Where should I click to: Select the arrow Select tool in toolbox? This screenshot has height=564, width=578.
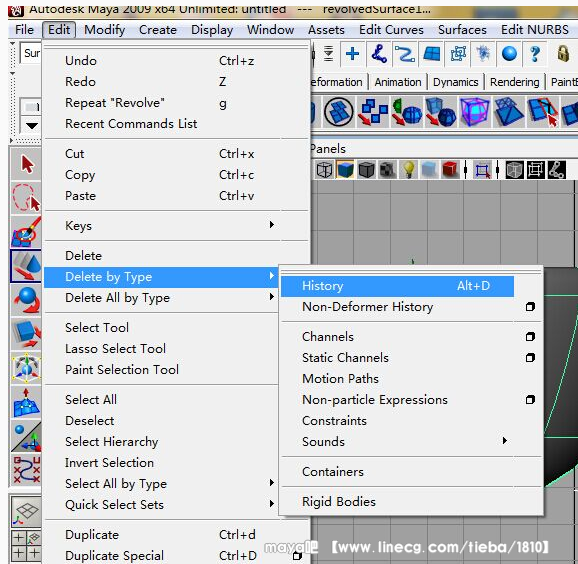26,164
